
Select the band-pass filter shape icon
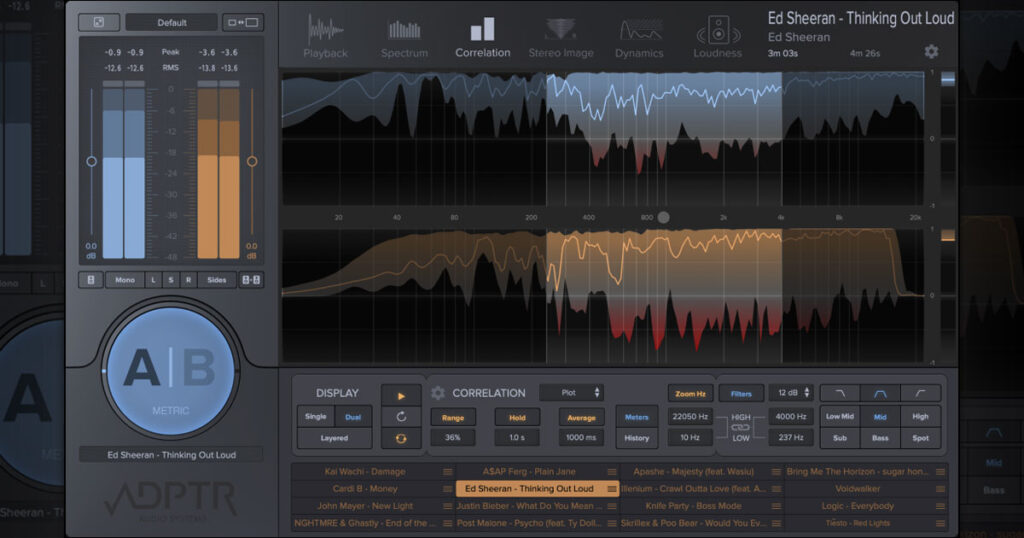(x=880, y=393)
